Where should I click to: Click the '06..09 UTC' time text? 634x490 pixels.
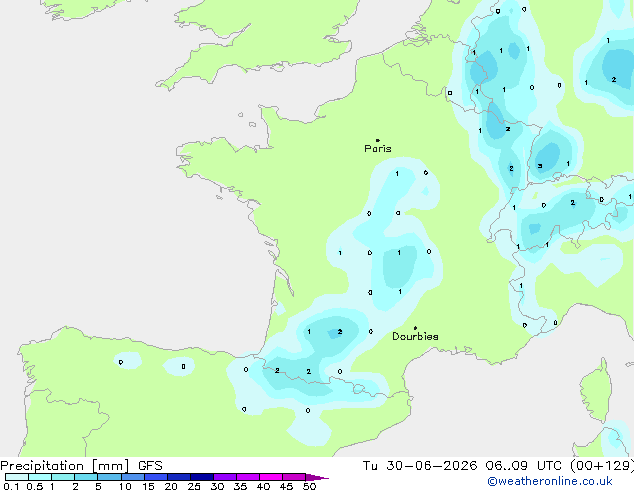(523, 466)
